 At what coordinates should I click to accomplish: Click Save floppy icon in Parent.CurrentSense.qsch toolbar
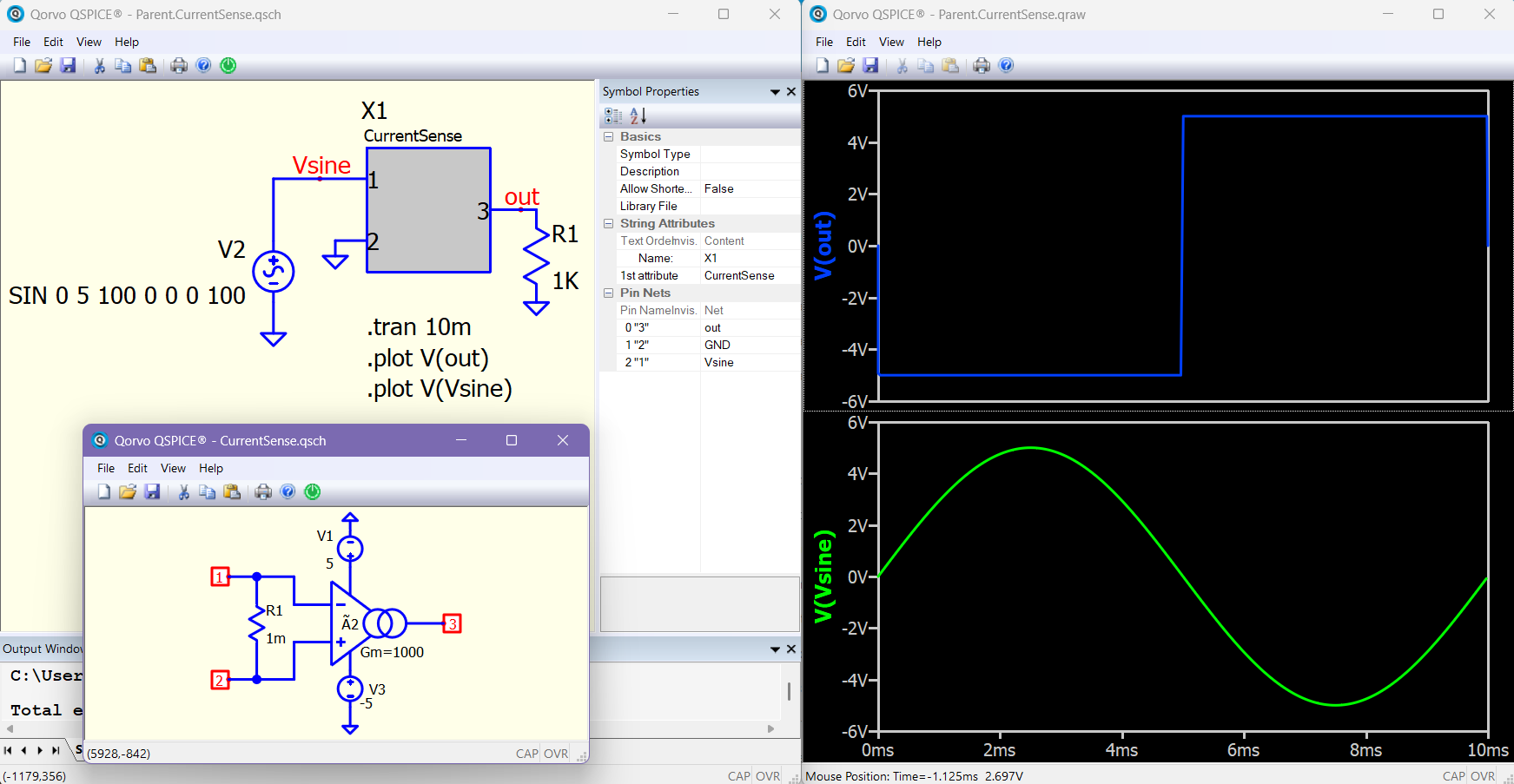[68, 65]
